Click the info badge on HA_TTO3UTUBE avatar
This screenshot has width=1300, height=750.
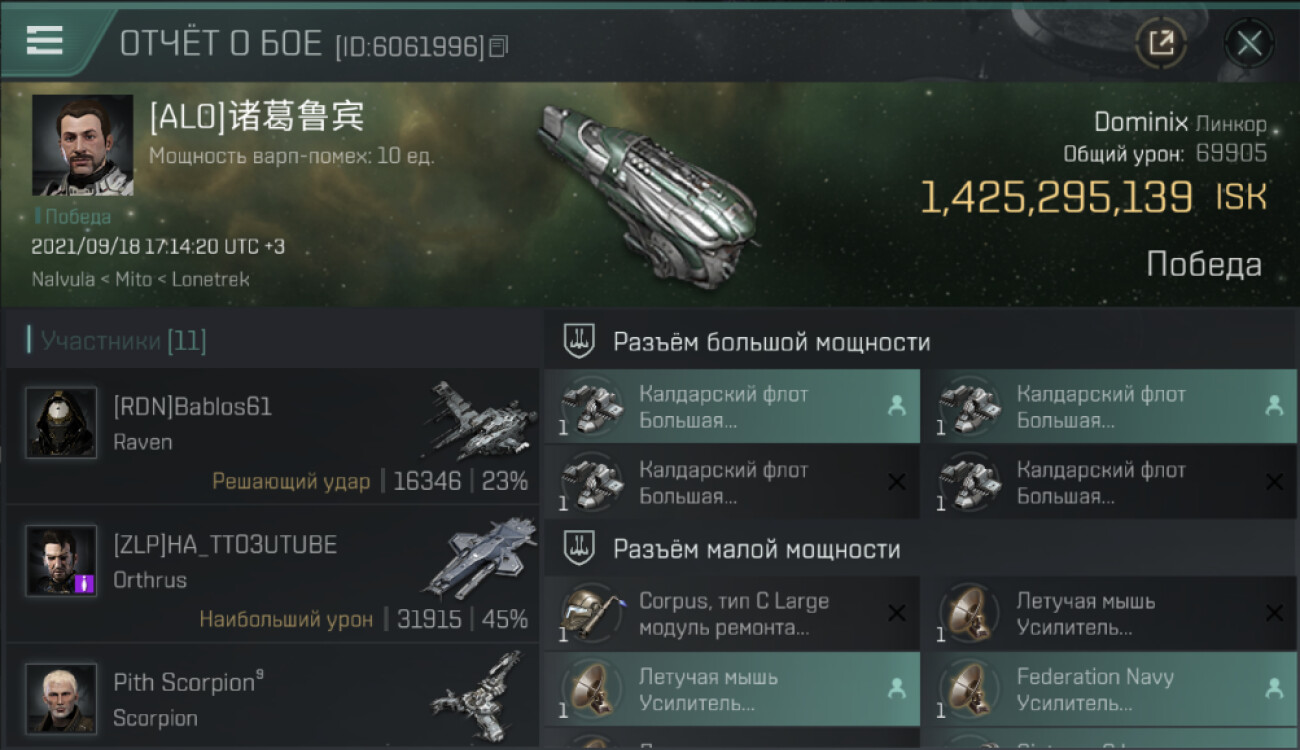coord(85,583)
